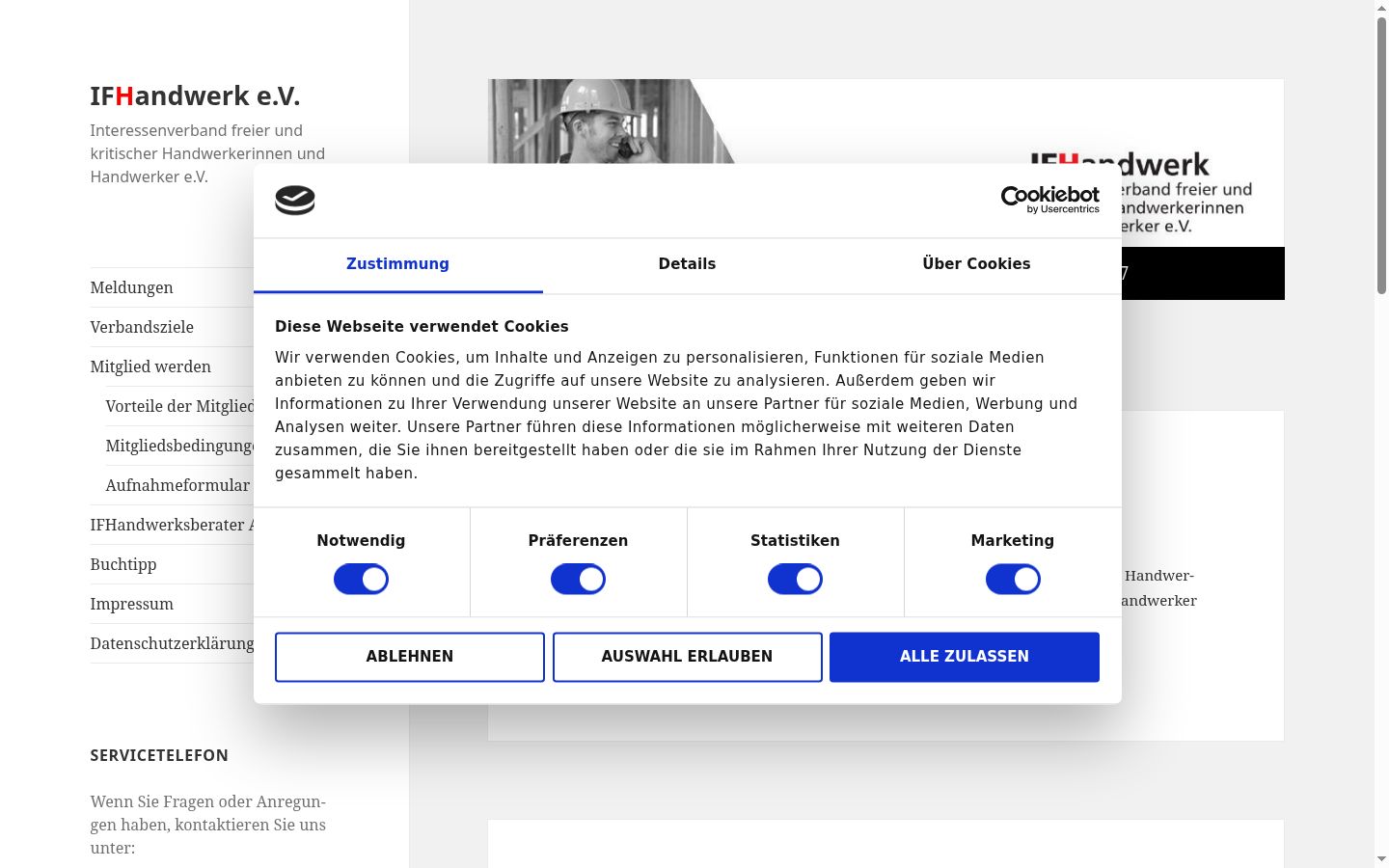The image size is (1389, 868).
Task: Visit the Buchtipp page
Action: coord(123,564)
